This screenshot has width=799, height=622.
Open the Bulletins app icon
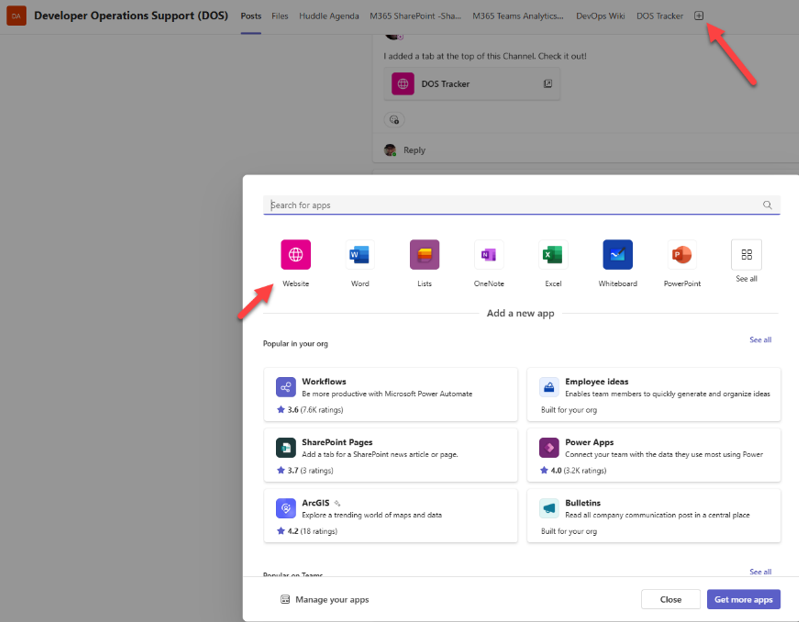tap(549, 508)
